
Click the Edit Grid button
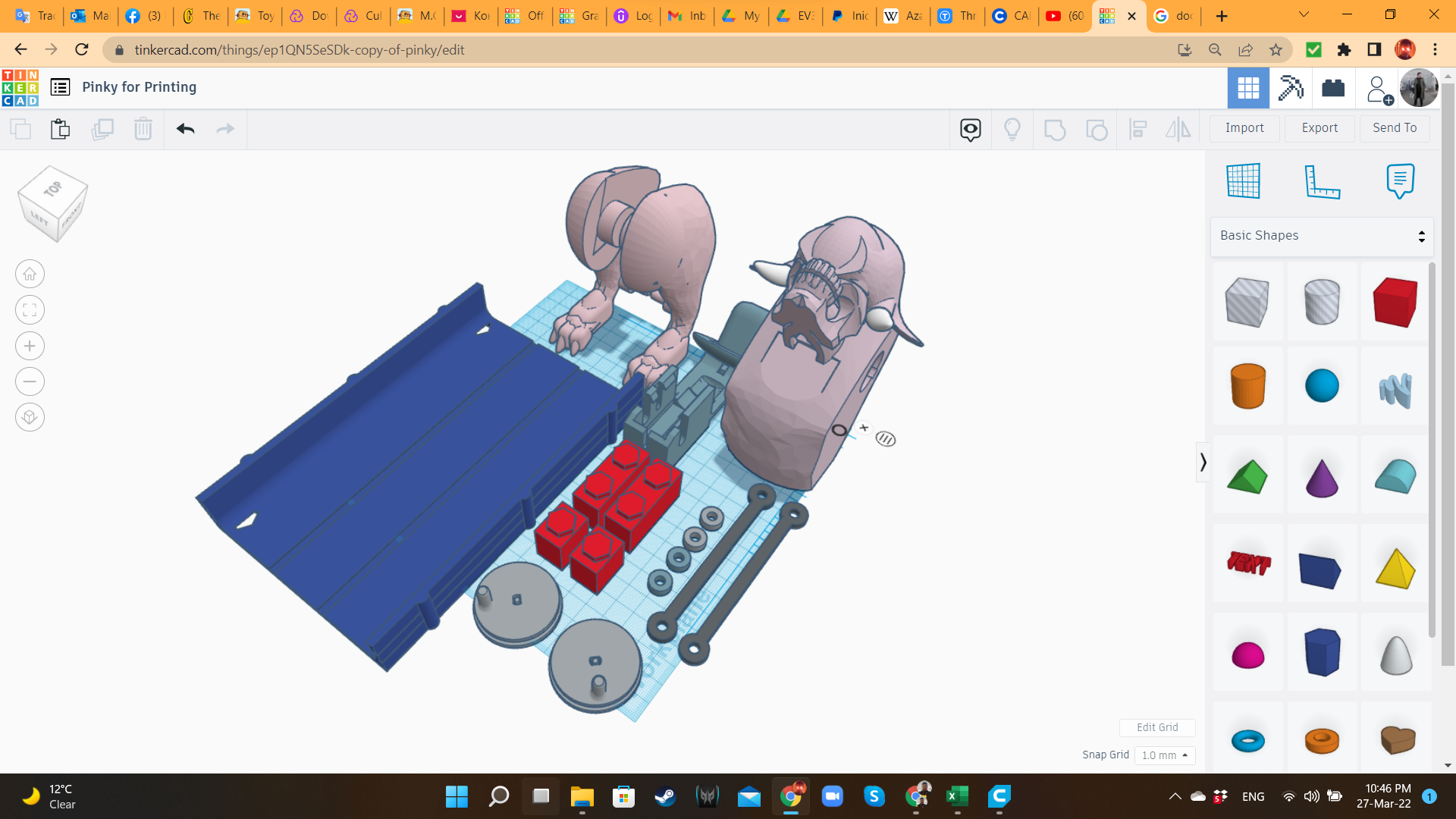[1157, 727]
